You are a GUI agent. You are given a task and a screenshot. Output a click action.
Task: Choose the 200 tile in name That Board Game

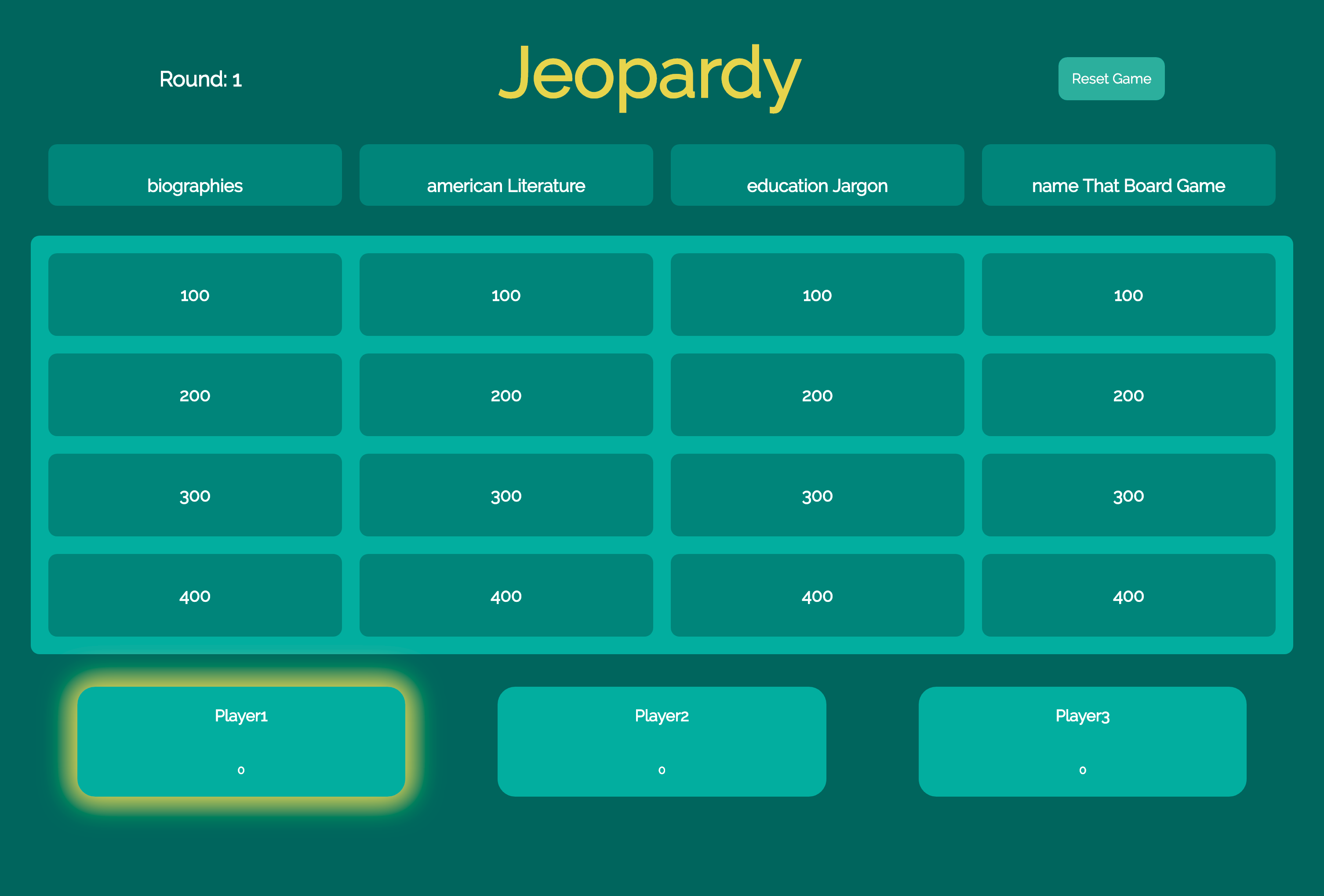[1128, 395]
